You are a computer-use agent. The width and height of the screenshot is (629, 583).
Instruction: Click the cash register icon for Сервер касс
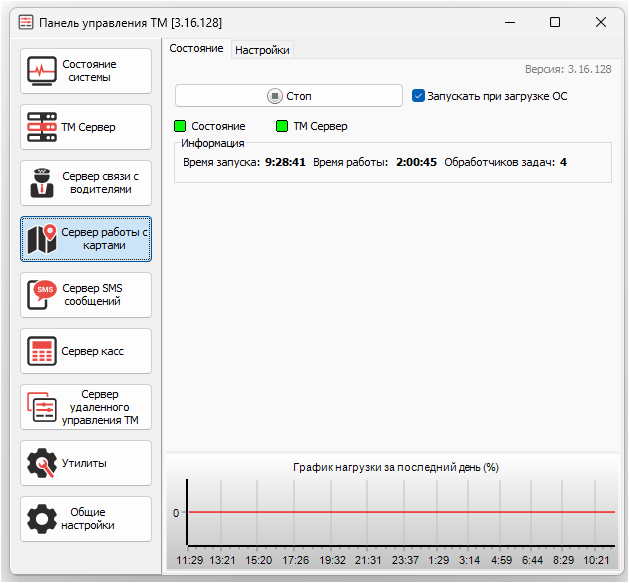[x=42, y=351]
